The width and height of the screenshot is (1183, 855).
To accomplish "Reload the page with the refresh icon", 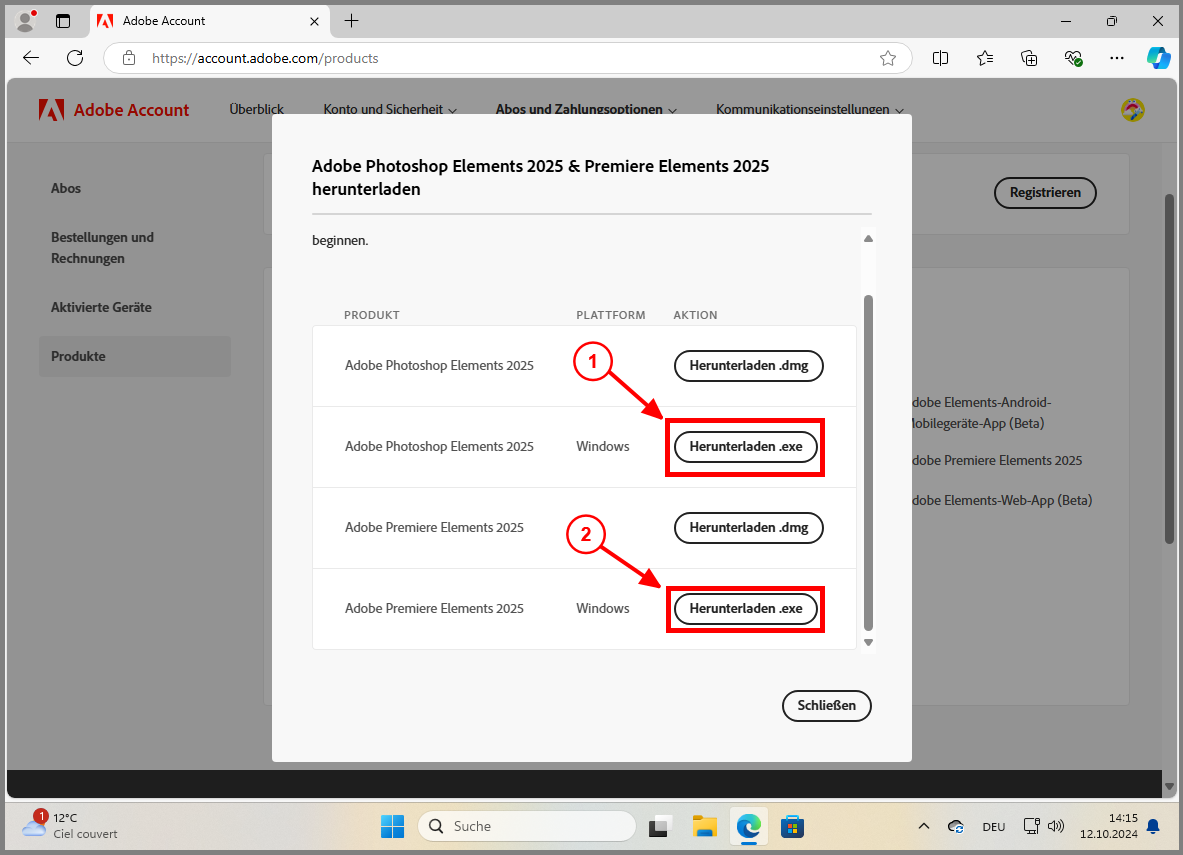I will (x=74, y=57).
